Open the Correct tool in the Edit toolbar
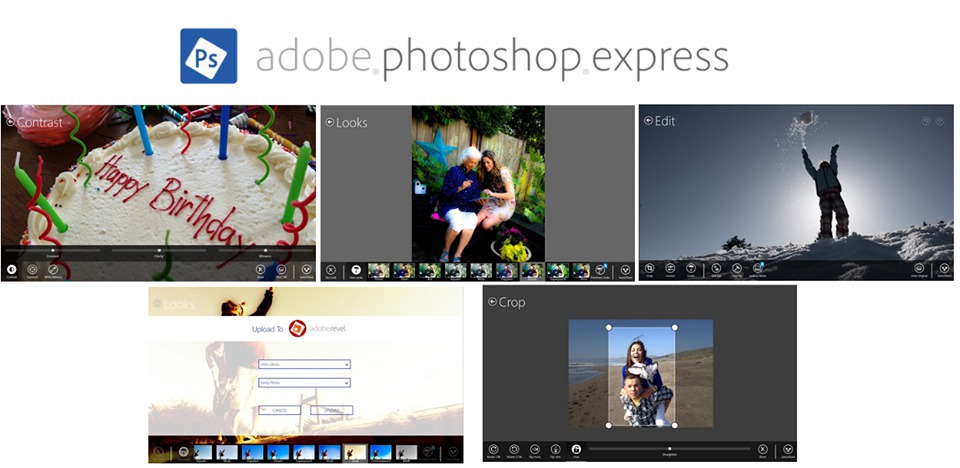 click(670, 268)
